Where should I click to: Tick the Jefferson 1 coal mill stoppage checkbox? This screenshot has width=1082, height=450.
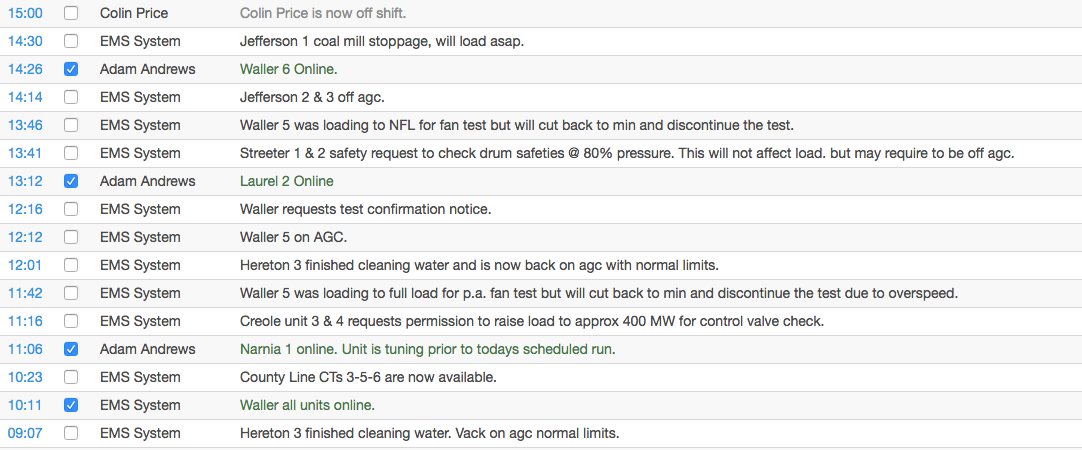pos(71,41)
